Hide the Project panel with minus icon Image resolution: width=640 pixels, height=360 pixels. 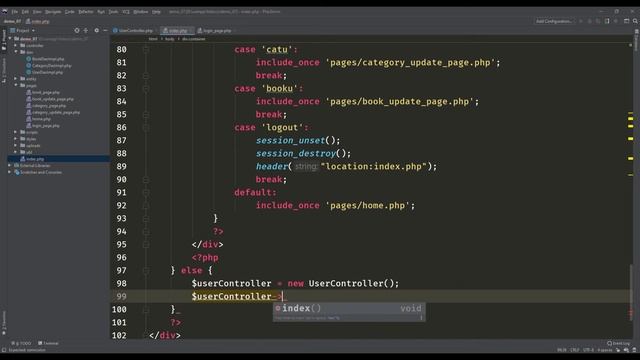(x=105, y=31)
